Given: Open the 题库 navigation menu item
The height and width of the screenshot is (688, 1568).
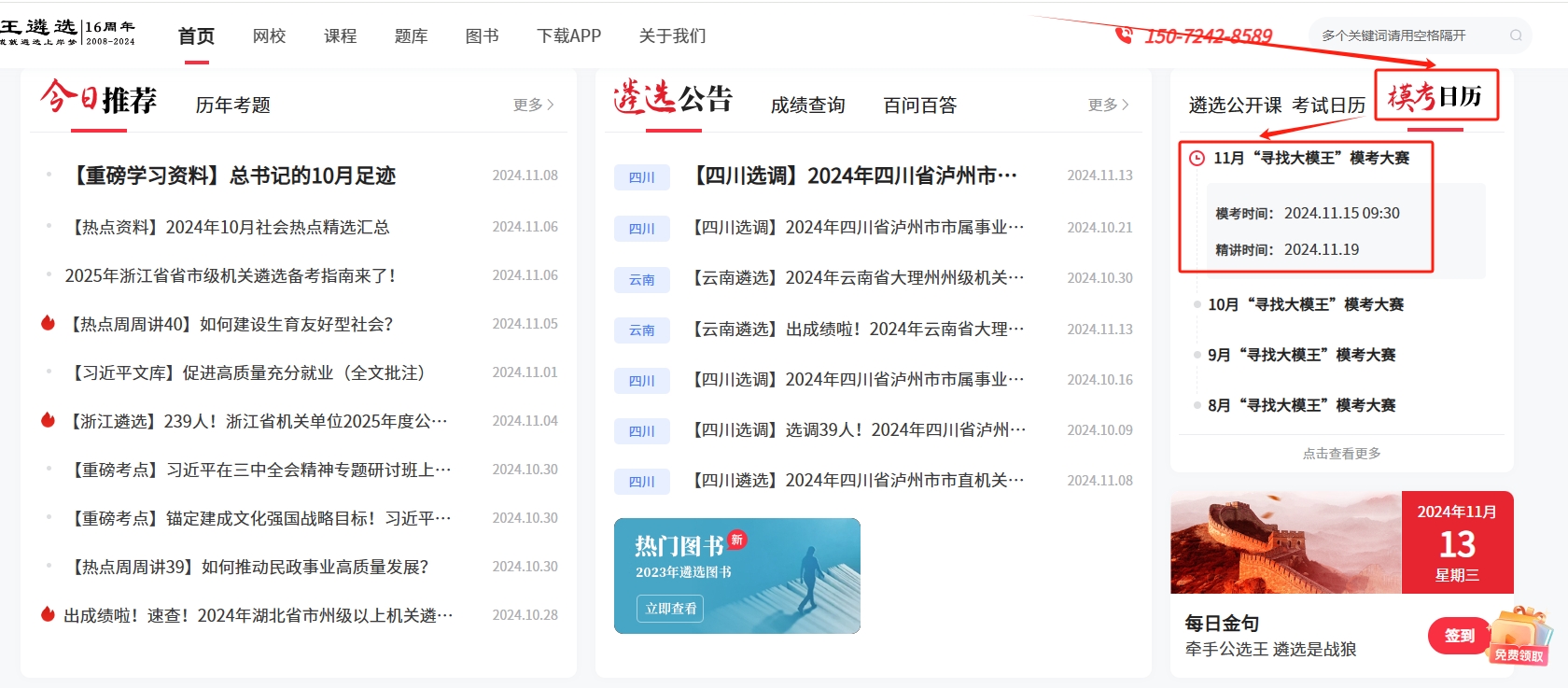Looking at the screenshot, I should pyautogui.click(x=411, y=36).
